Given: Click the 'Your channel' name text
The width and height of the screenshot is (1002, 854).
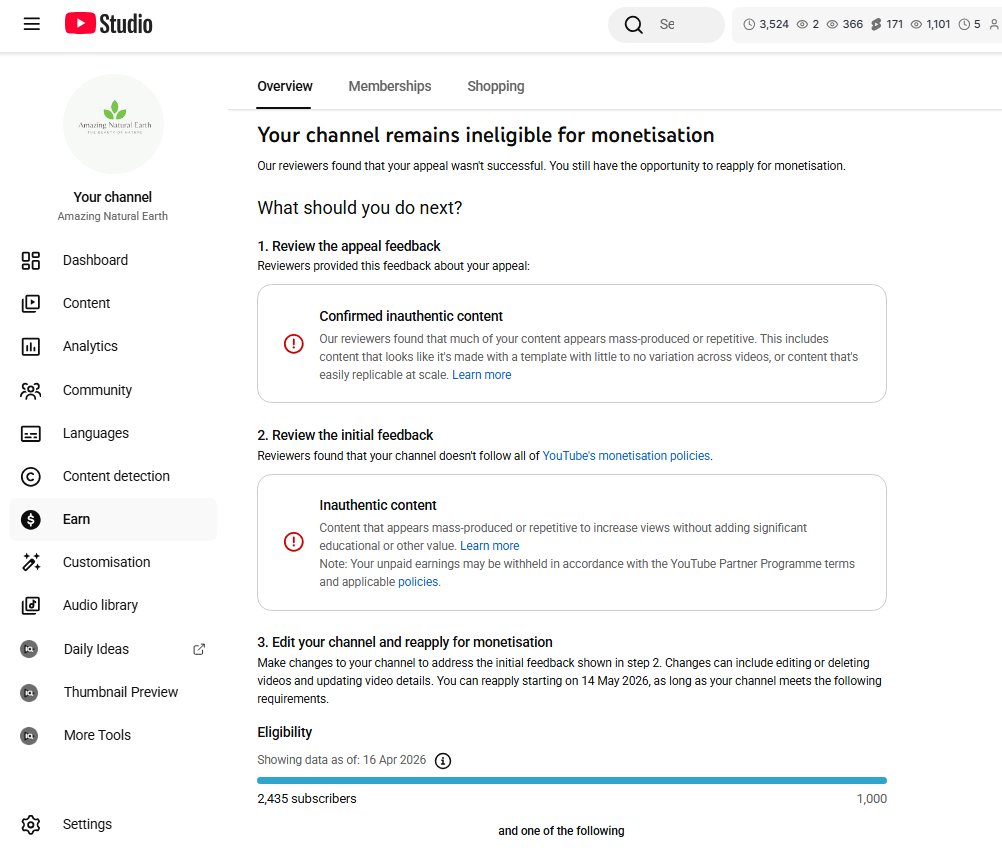Looking at the screenshot, I should (x=112, y=197).
